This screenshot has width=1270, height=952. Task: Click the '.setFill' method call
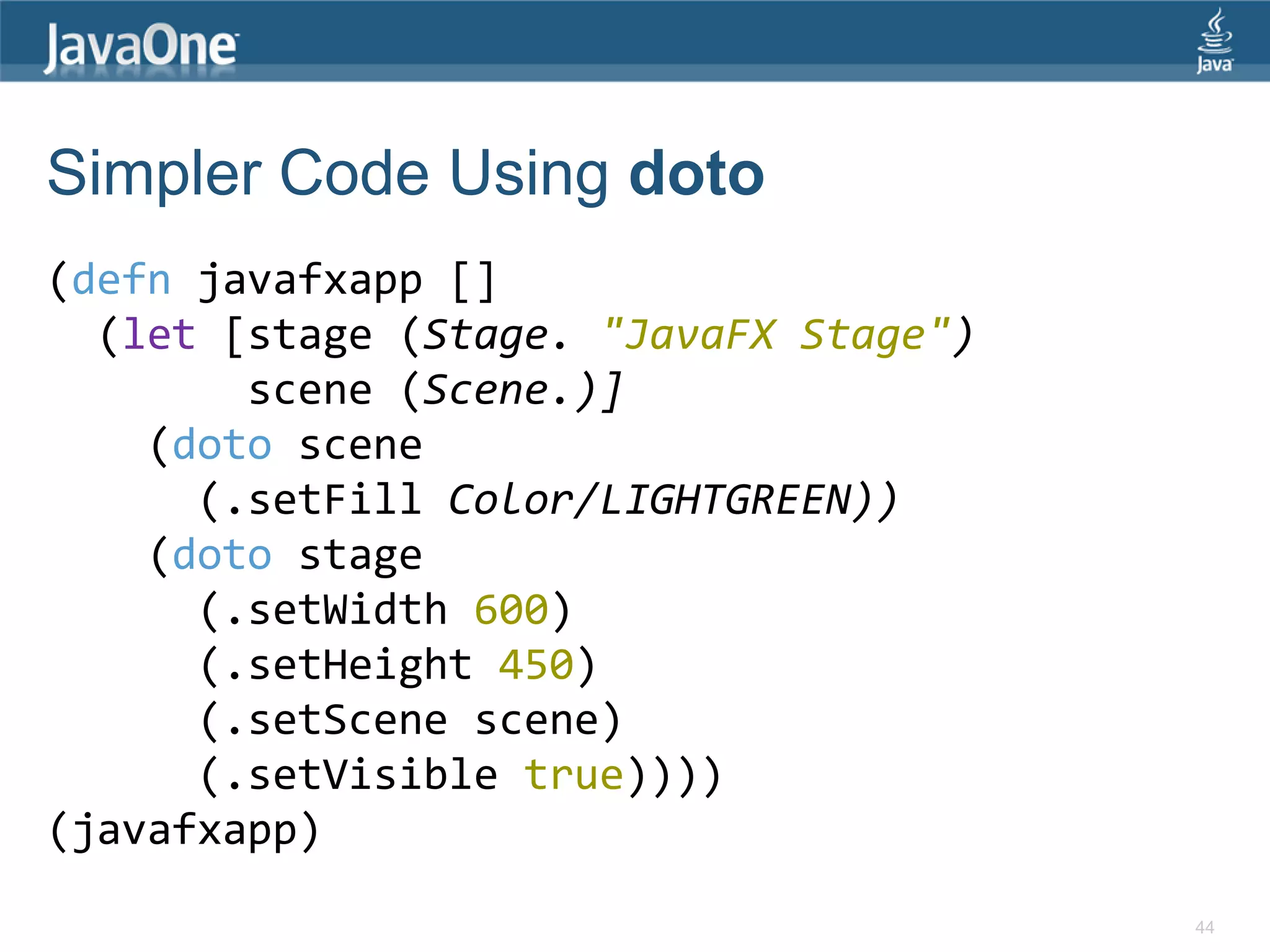(x=322, y=500)
